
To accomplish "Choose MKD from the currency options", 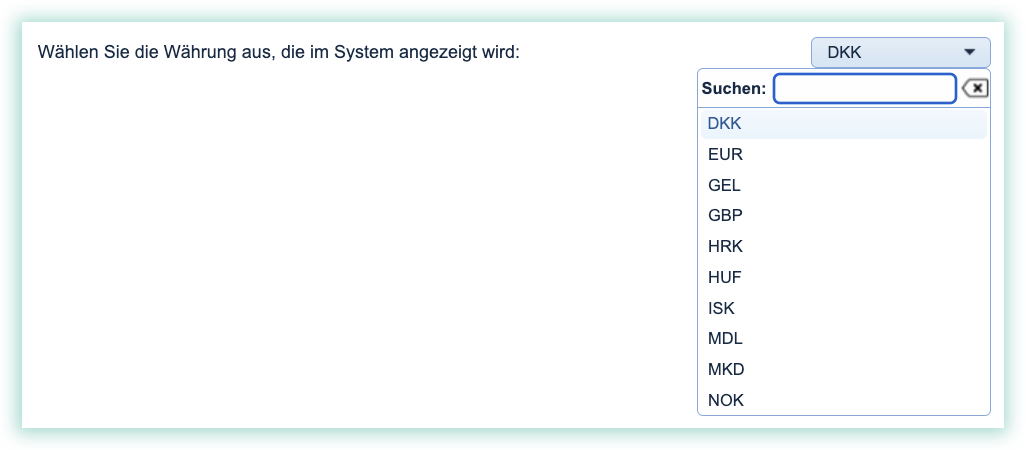I will pyautogui.click(x=725, y=370).
